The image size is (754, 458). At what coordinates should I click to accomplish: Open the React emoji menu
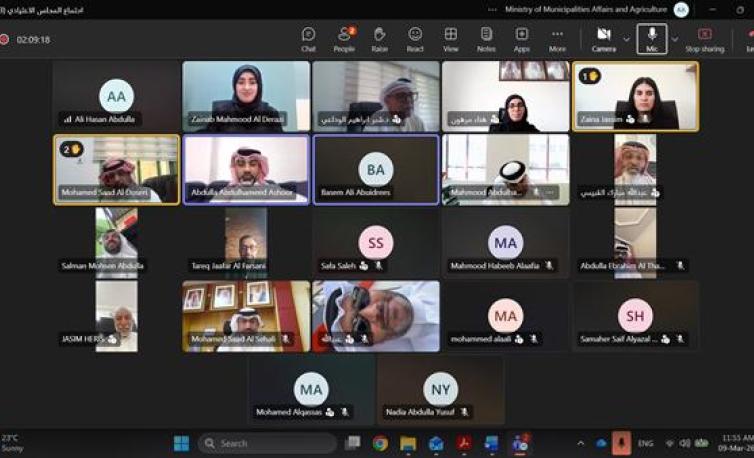[415, 39]
